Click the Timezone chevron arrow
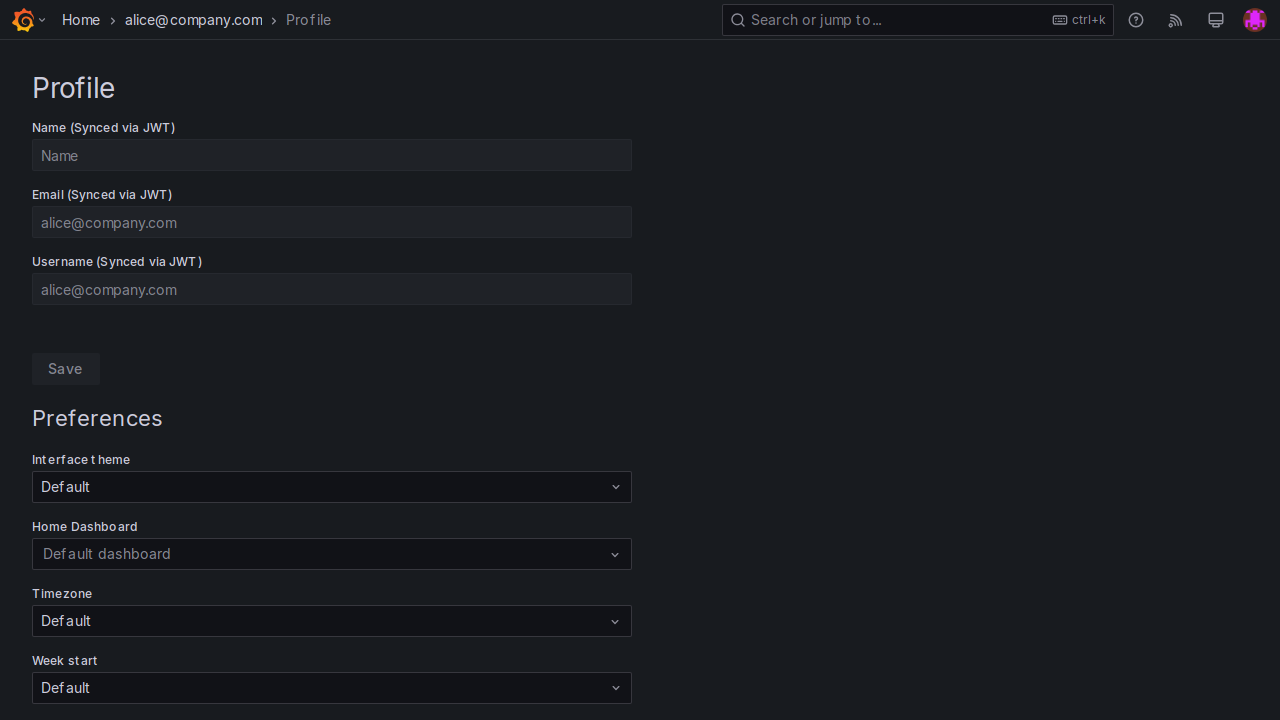This screenshot has height=720, width=1280. point(616,621)
